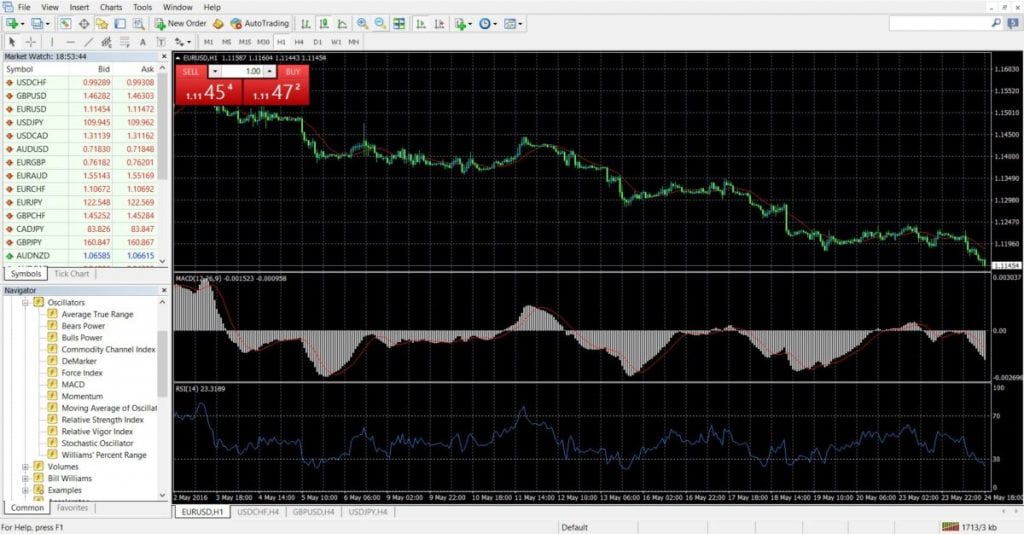Click the Market Watch vertical scrollbar
1024x534 pixels.
[163, 165]
